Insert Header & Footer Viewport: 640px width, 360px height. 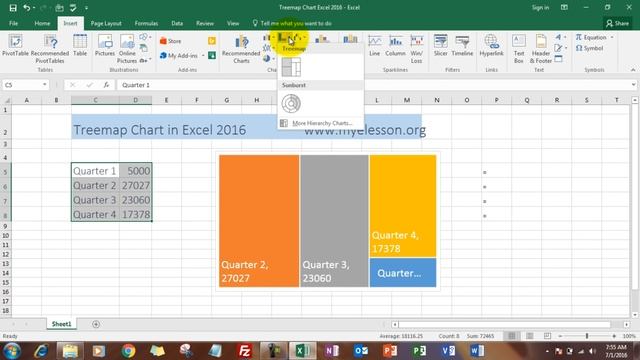[x=541, y=49]
